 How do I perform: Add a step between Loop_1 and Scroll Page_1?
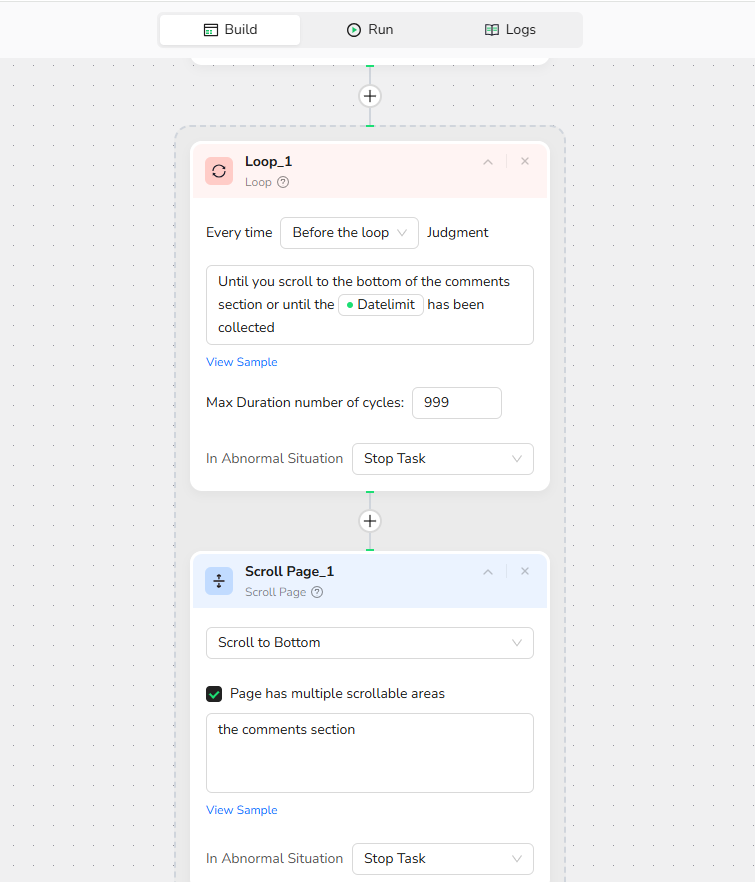pyautogui.click(x=370, y=521)
